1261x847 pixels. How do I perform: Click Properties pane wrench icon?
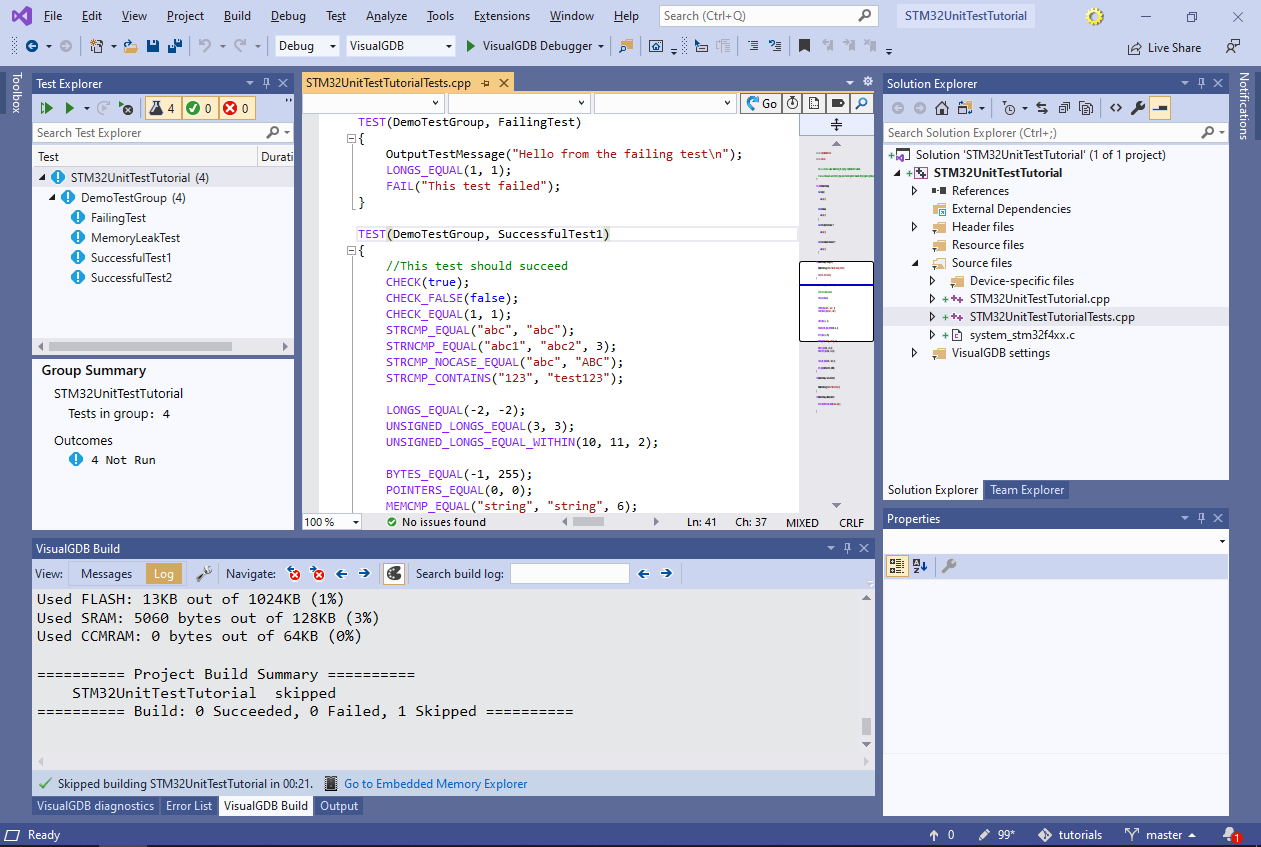[x=949, y=566]
